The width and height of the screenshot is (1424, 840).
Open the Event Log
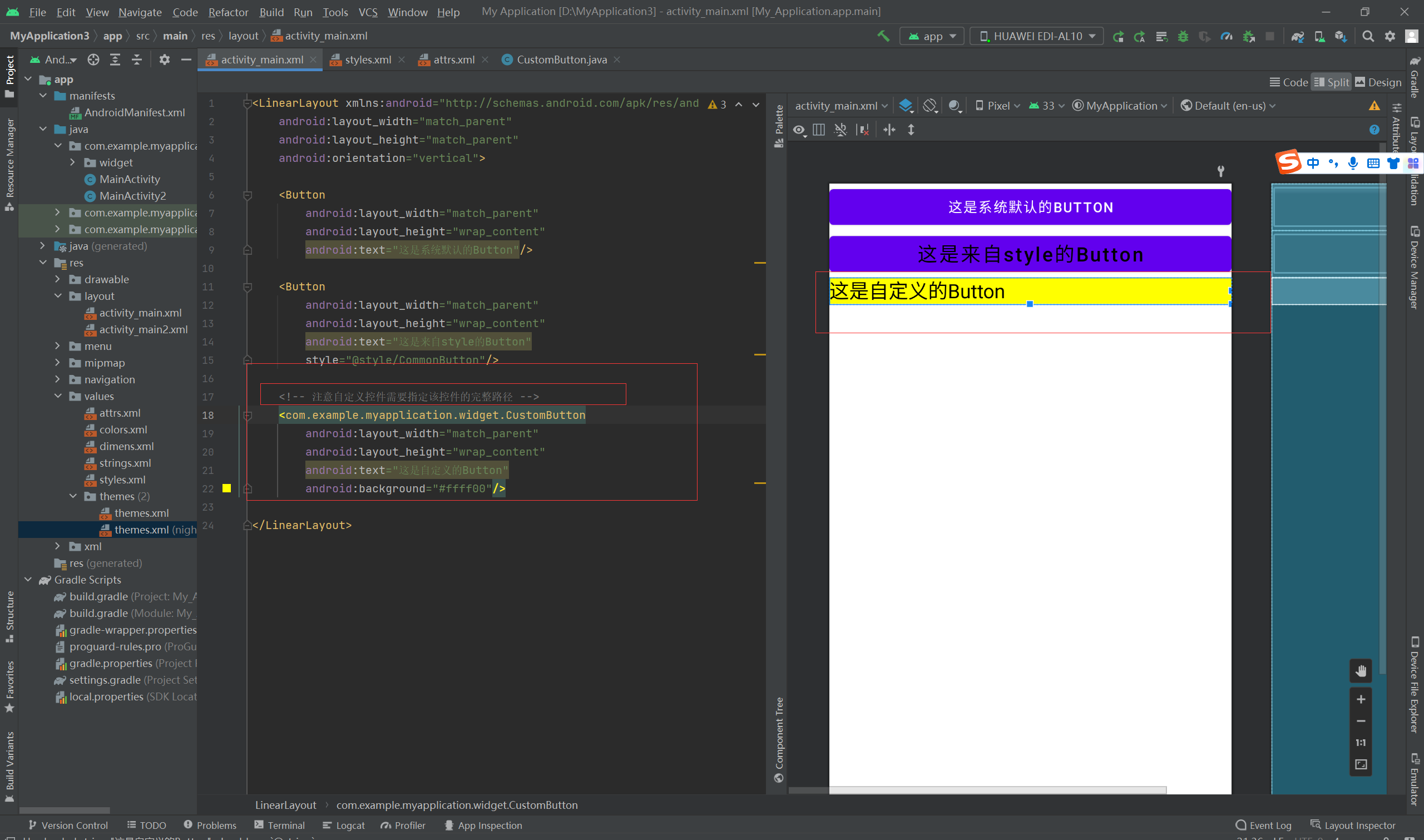click(1263, 826)
